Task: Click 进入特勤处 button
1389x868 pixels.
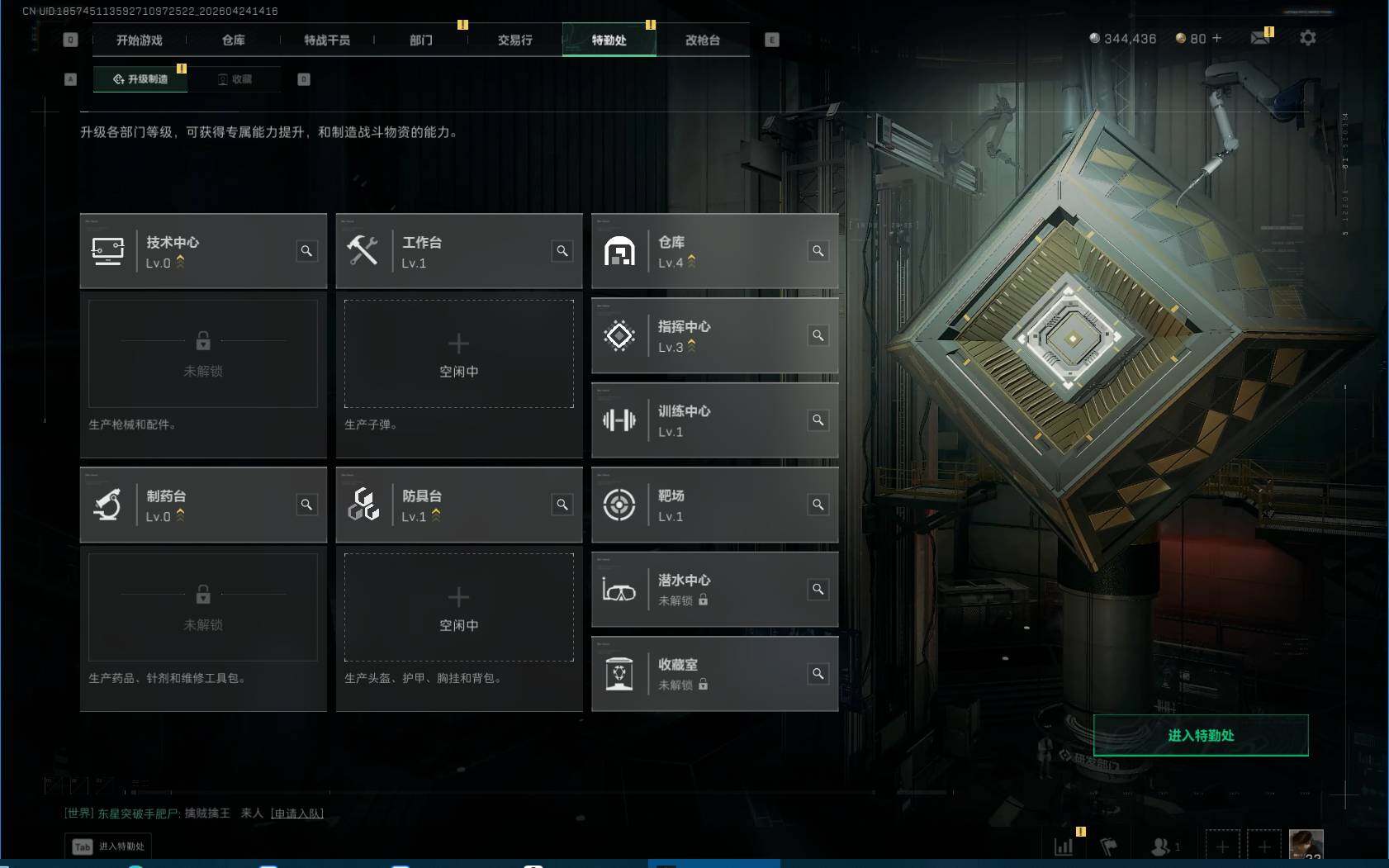Action: click(1201, 735)
